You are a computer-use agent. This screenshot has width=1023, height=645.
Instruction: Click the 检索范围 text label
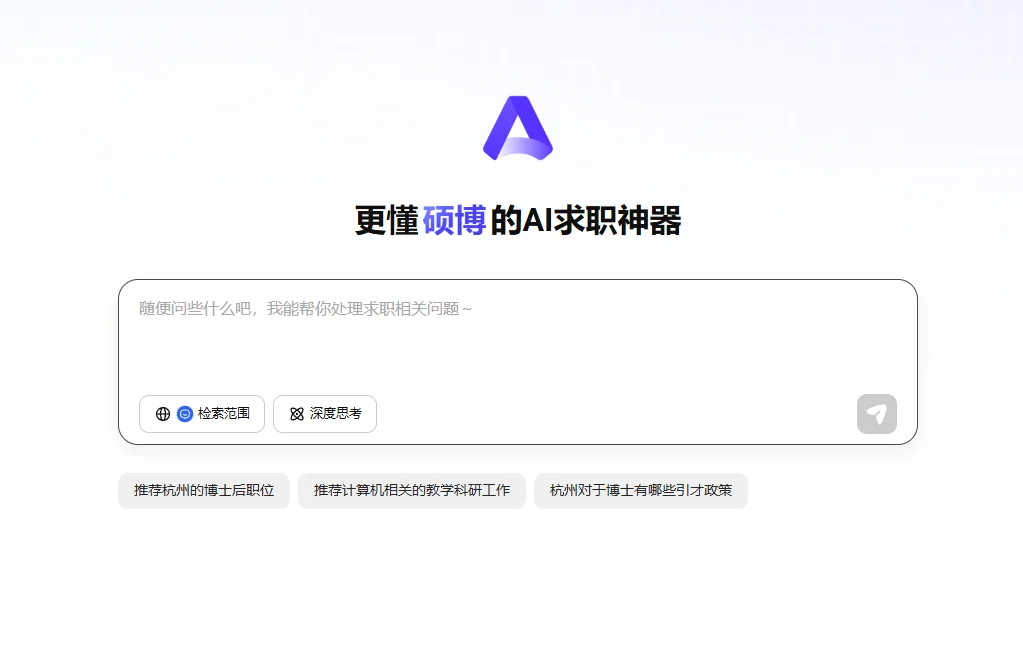click(x=224, y=414)
